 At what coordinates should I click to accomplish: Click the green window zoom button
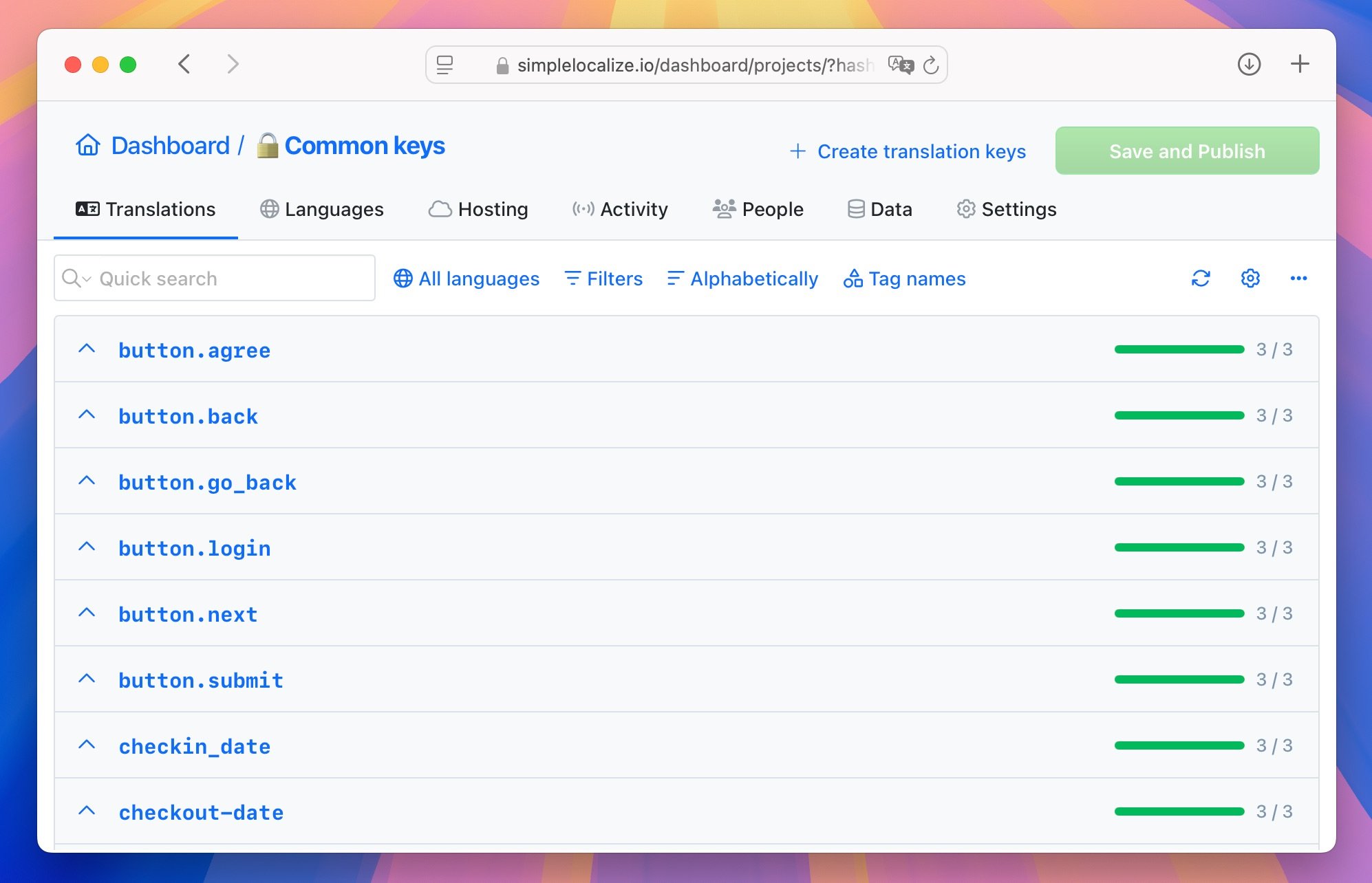128,65
